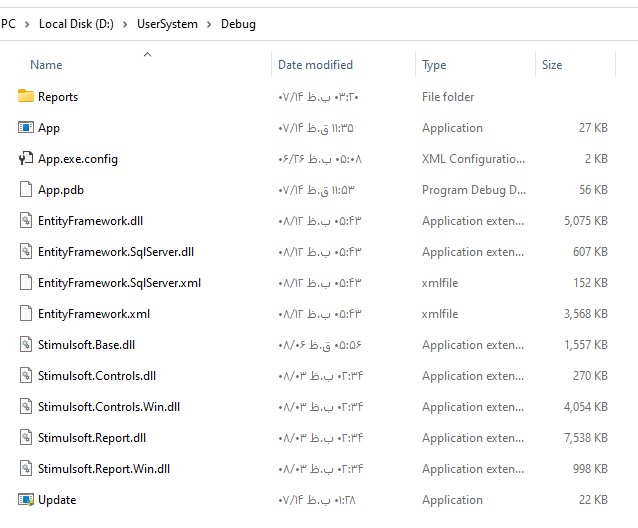Screen dimensions: 638x528
Task: Select the Stimulsoft.Controls.Win.dll file name
Action: [109, 407]
